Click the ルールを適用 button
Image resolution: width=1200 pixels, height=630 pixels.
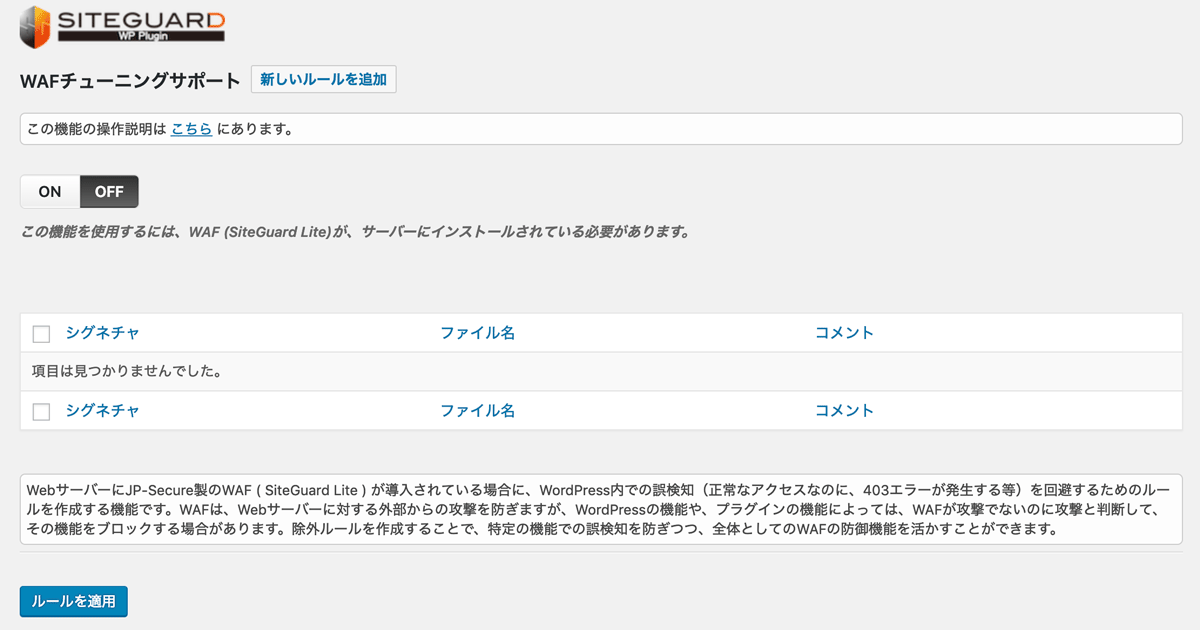[x=74, y=601]
